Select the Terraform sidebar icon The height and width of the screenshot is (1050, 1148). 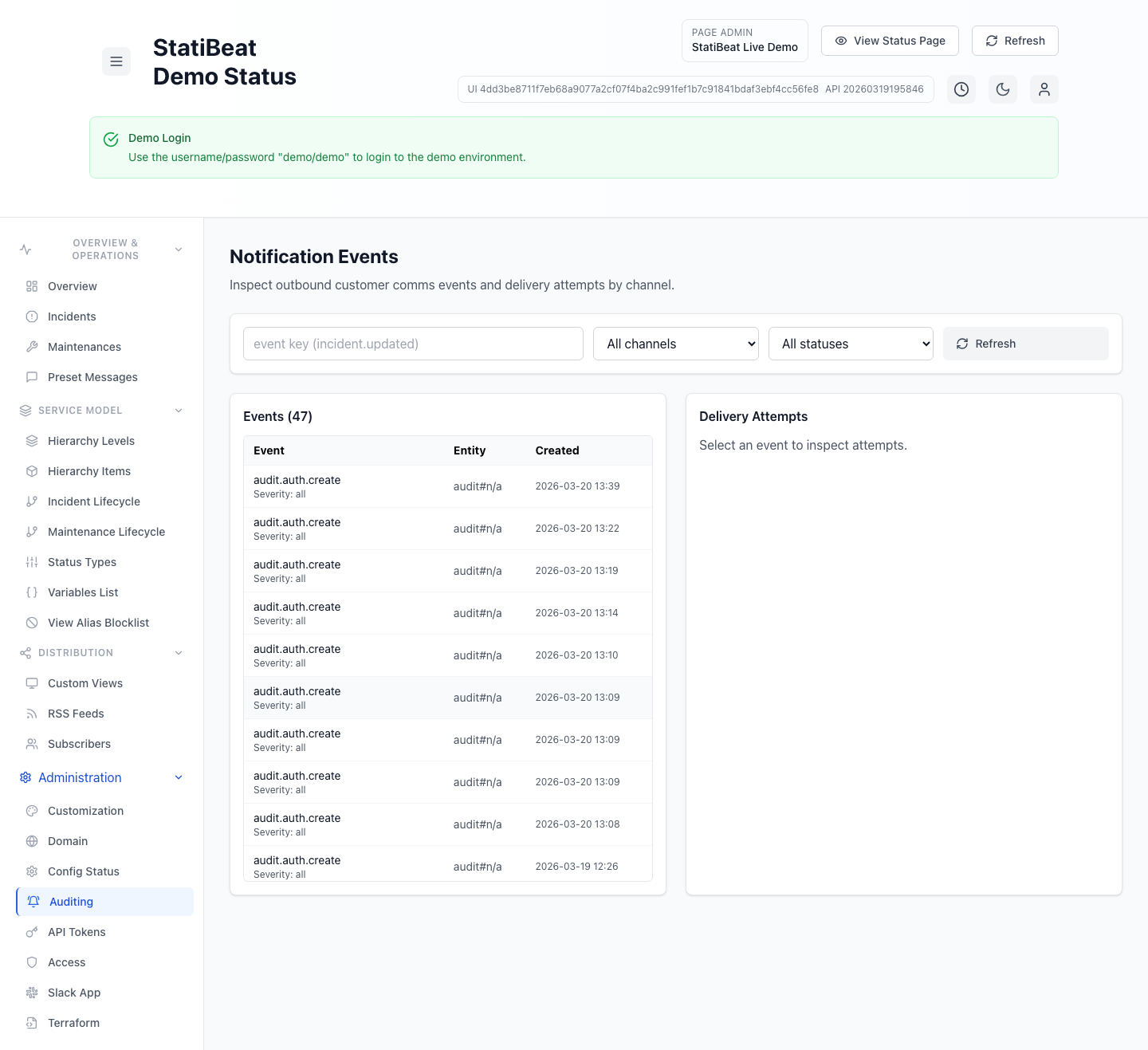[x=32, y=1023]
